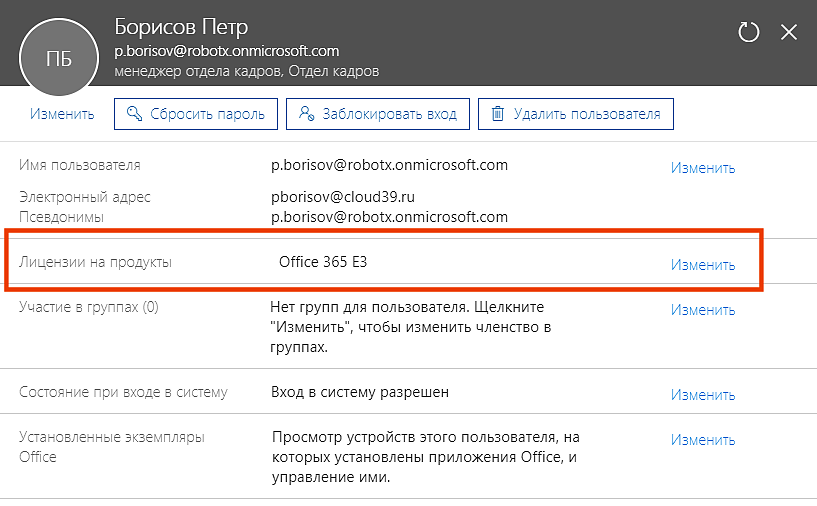Click the top Изменить link under avatar
The image size is (817, 506).
pyautogui.click(x=62, y=114)
